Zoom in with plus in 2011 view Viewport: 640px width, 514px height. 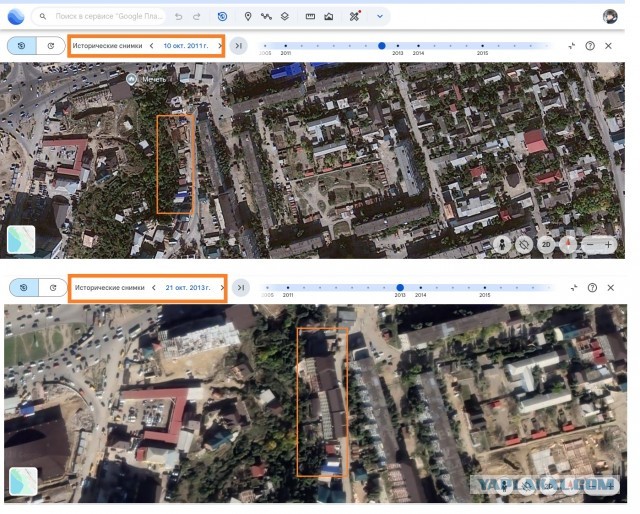tap(608, 245)
